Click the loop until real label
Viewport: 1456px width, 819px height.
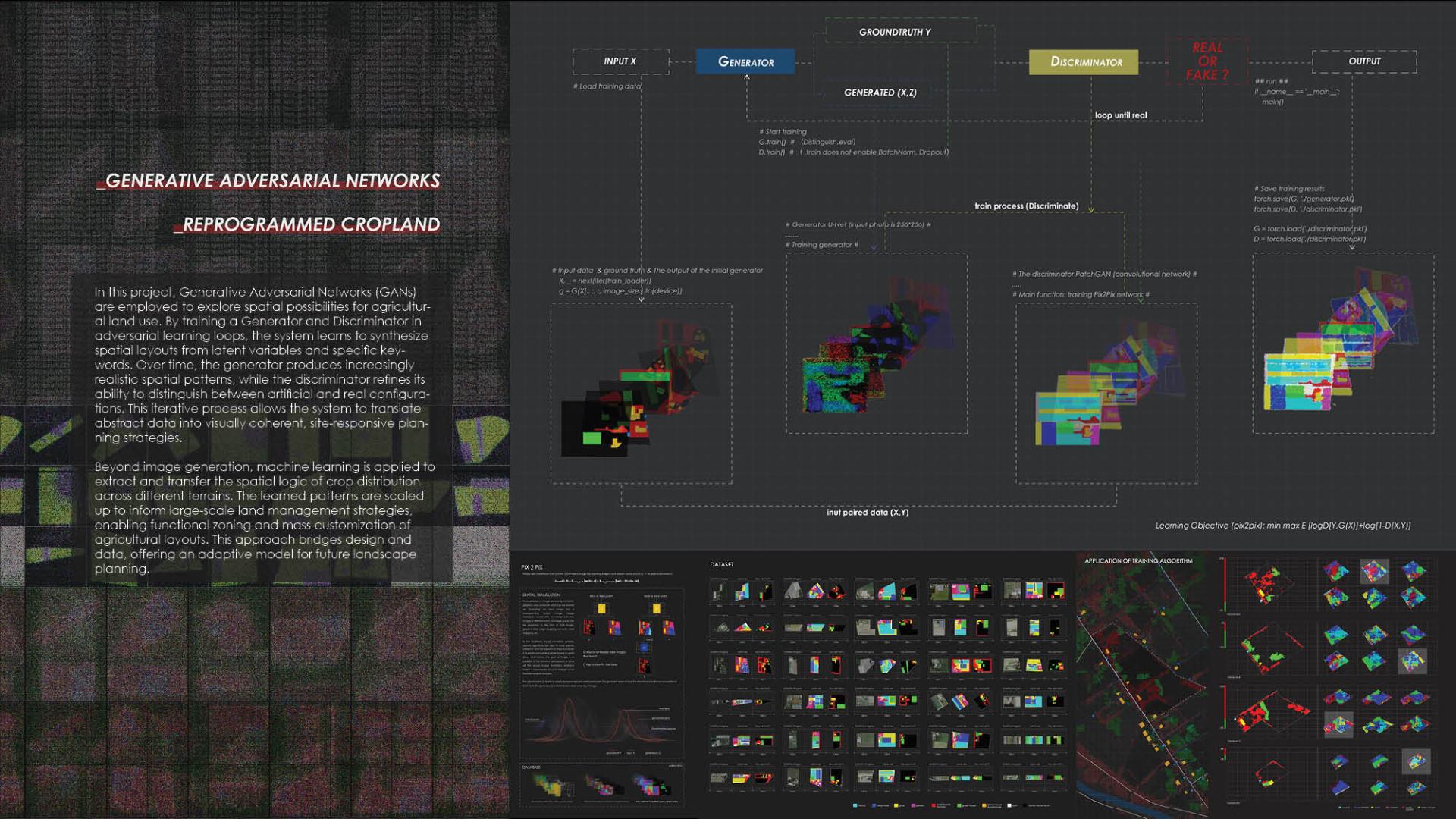tap(1120, 115)
